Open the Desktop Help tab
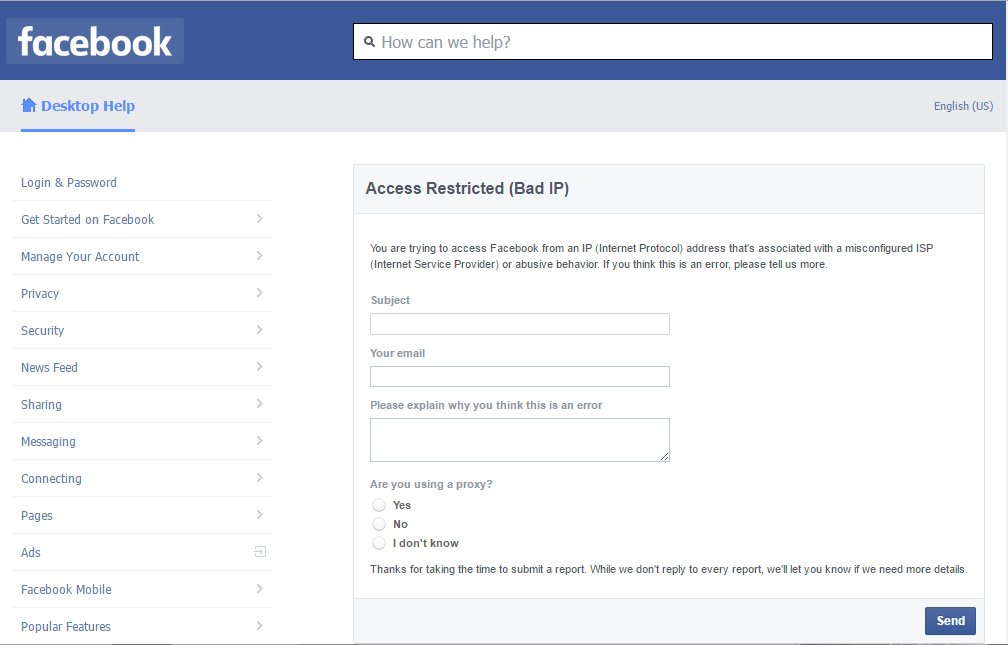The image size is (1008, 645). pyautogui.click(x=78, y=106)
